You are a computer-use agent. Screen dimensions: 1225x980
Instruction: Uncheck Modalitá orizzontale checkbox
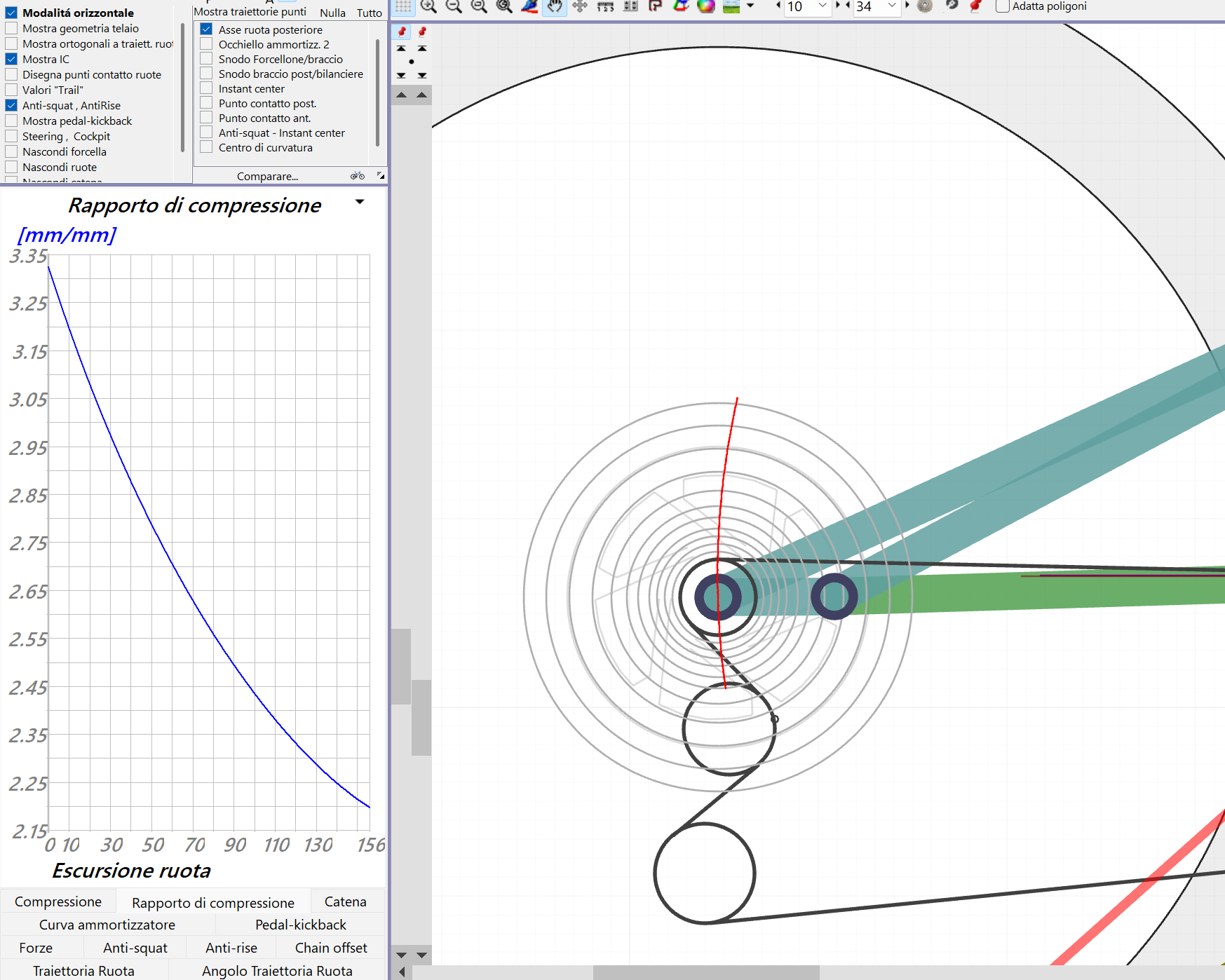[x=11, y=13]
